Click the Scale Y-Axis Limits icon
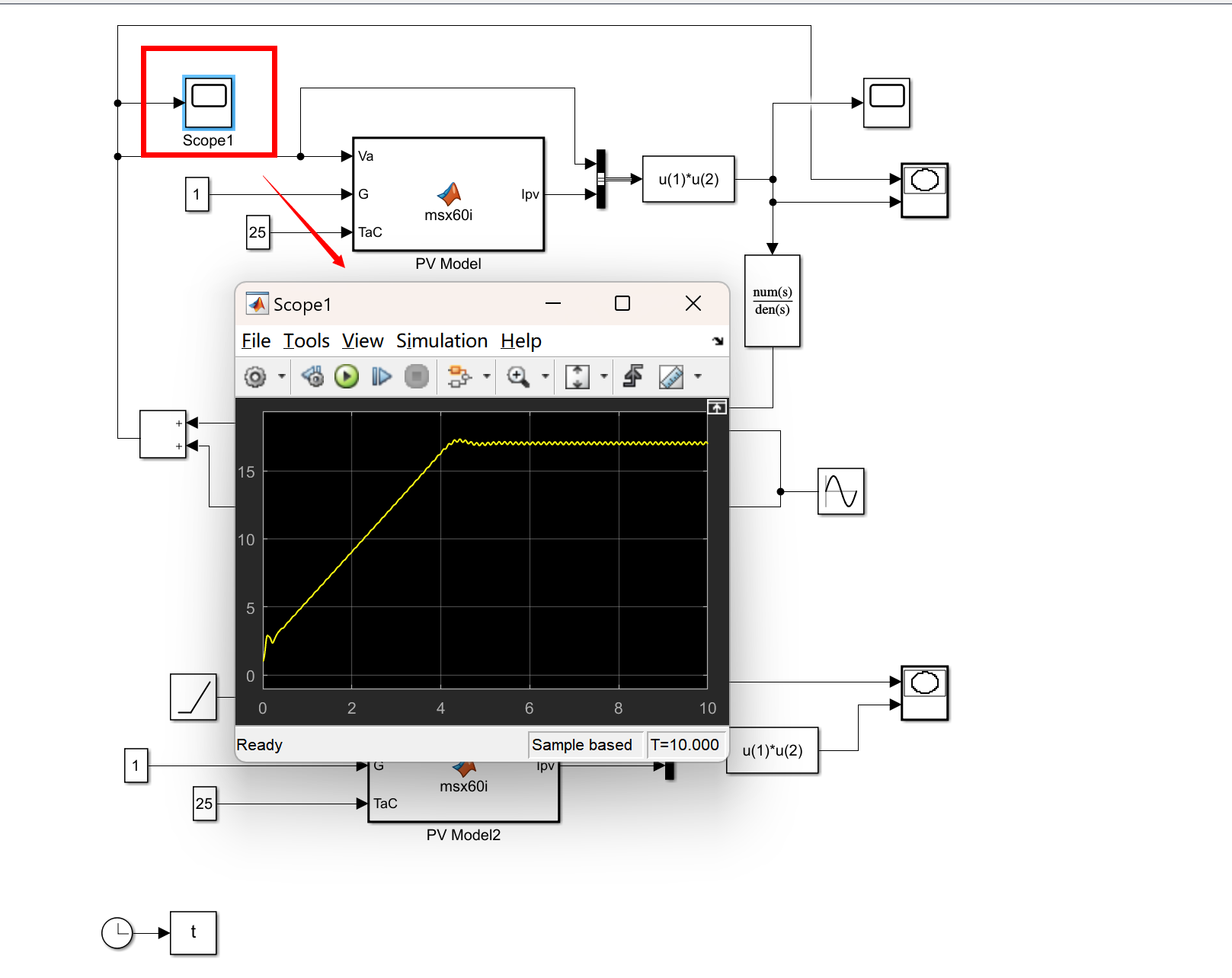This screenshot has width=1232, height=978. 577,376
